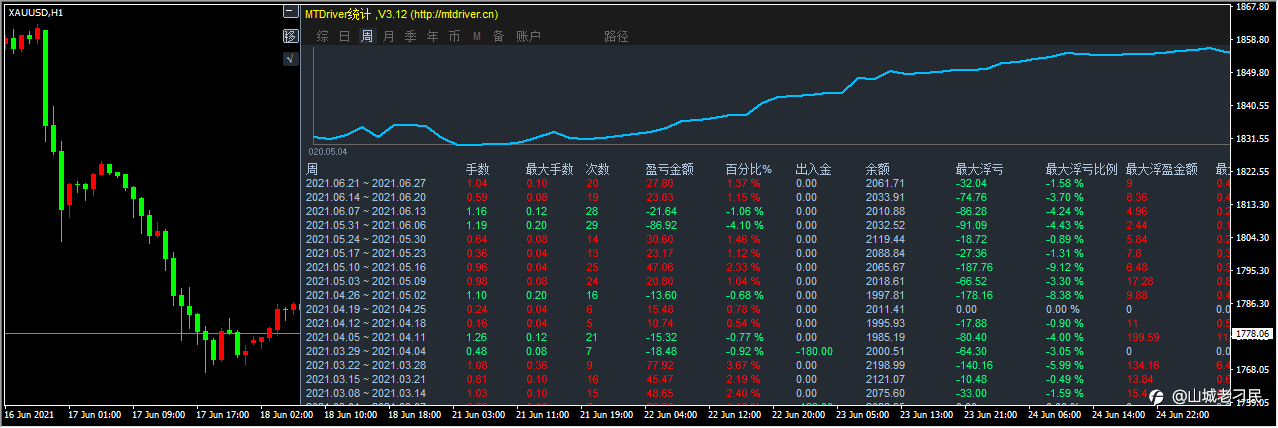
Task: Collapse the panel with the minus button
Action: (291, 13)
